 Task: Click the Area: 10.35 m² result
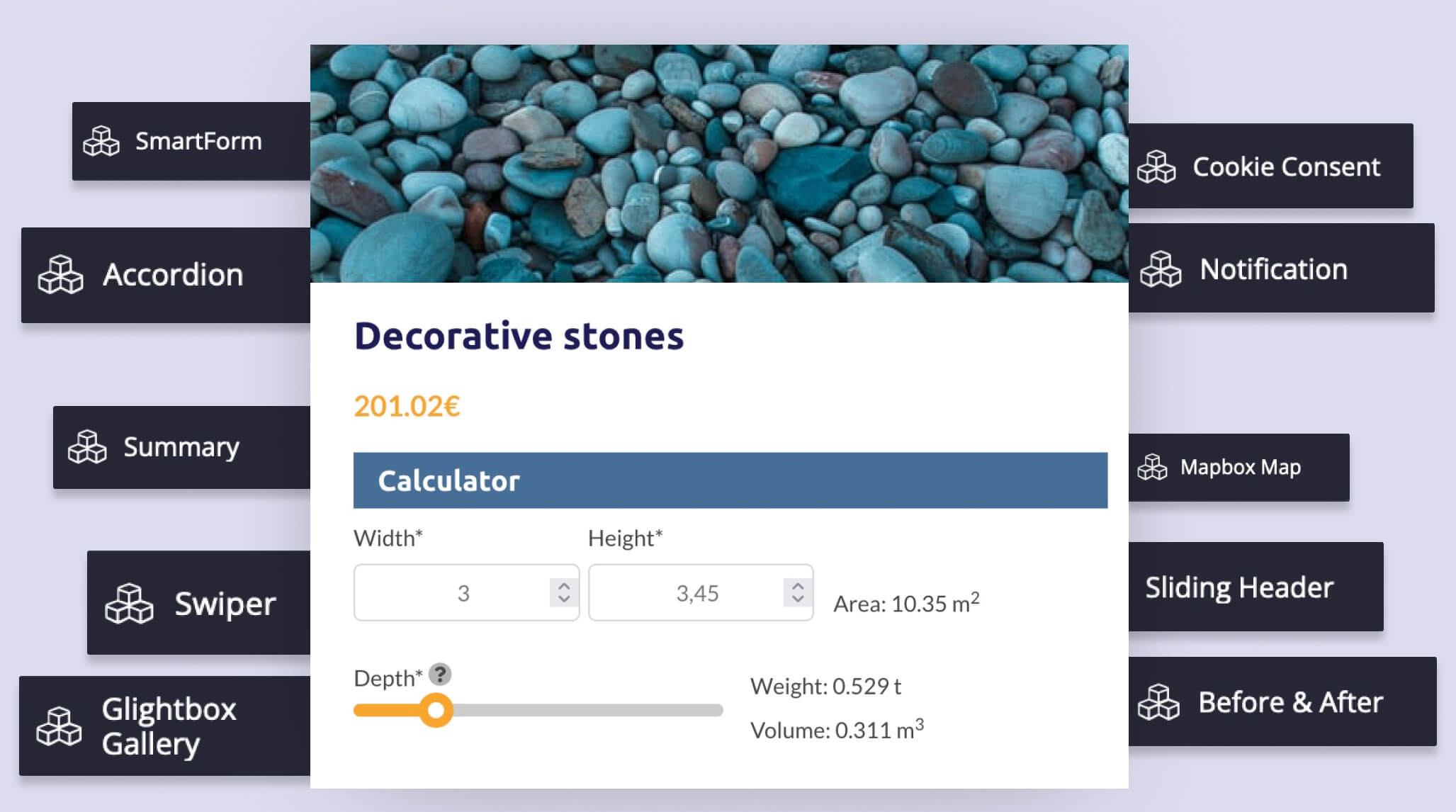coord(906,603)
